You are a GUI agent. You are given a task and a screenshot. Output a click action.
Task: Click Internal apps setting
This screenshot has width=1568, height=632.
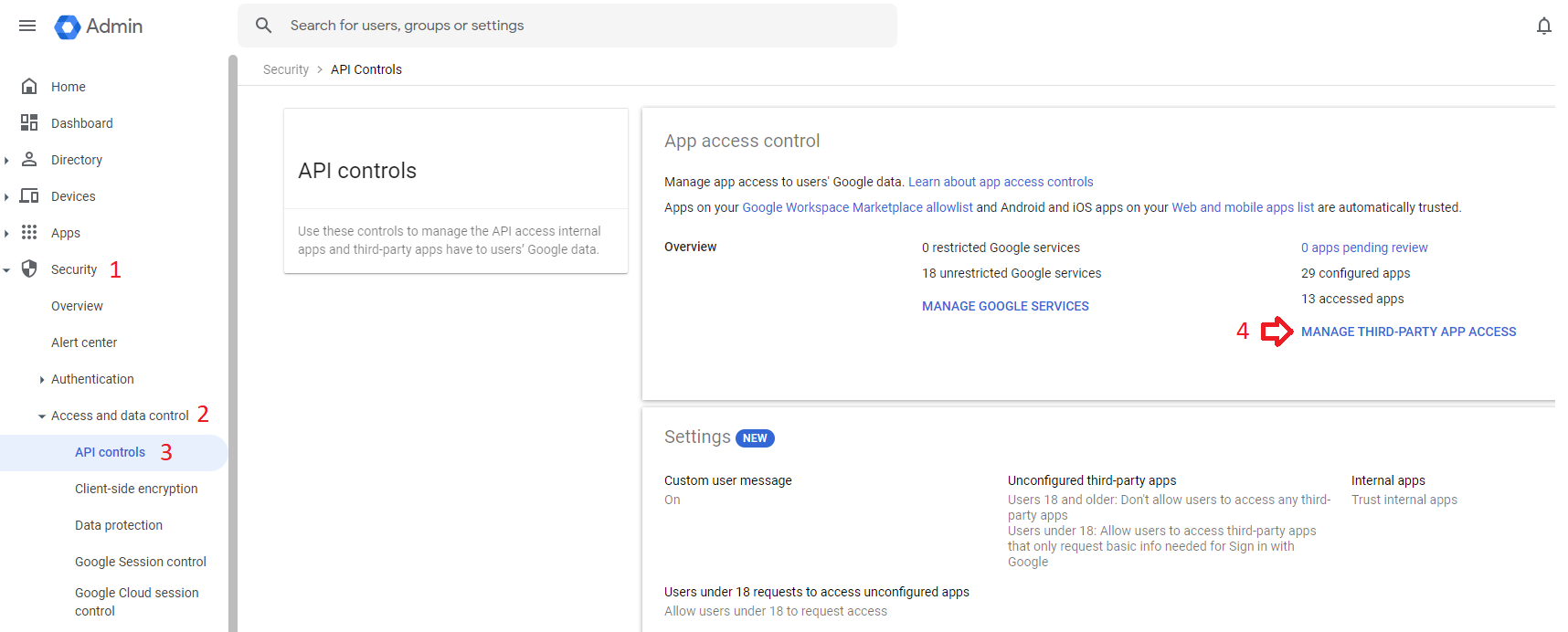coord(1388,480)
